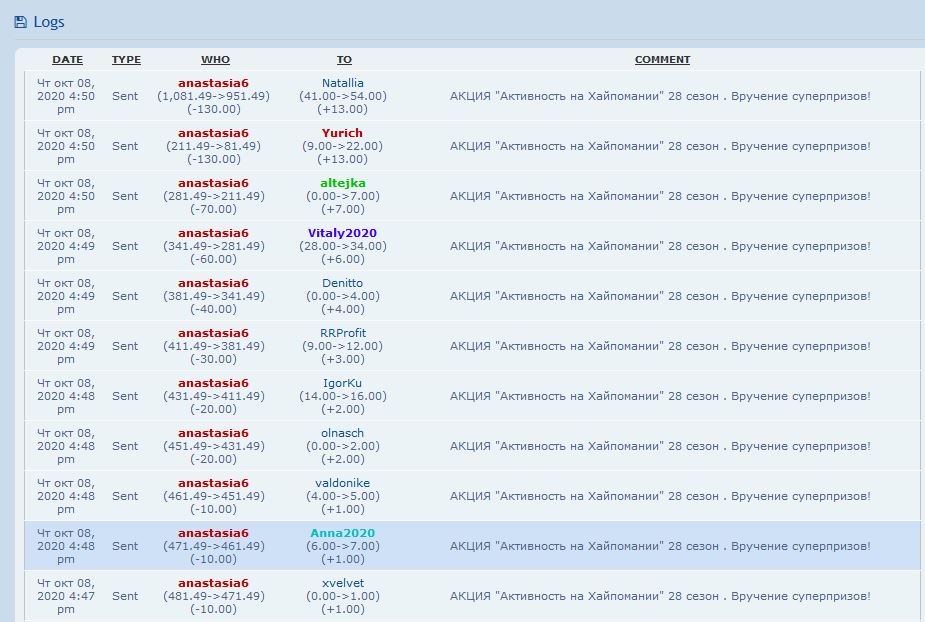Click the floppy disk icon beside Logs
The height and width of the screenshot is (622, 925).
pos(20,22)
